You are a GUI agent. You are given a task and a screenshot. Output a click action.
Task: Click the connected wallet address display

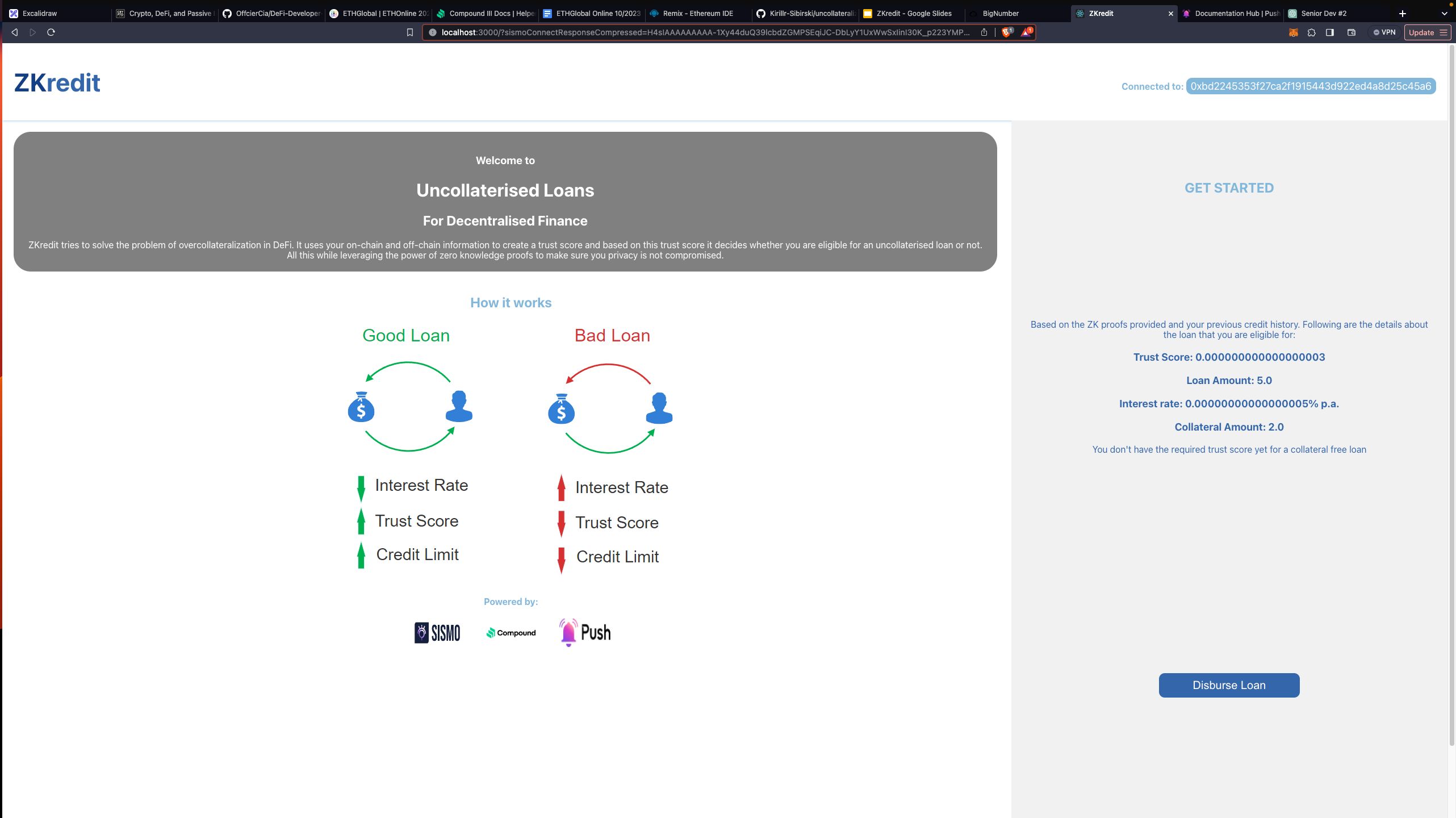click(x=1308, y=86)
